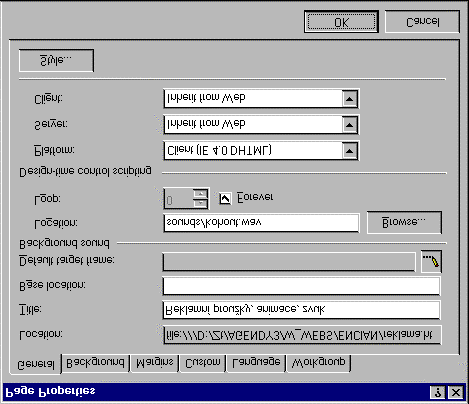This screenshot has width=469, height=404.
Task: Click the OK button
Action: click(x=341, y=22)
